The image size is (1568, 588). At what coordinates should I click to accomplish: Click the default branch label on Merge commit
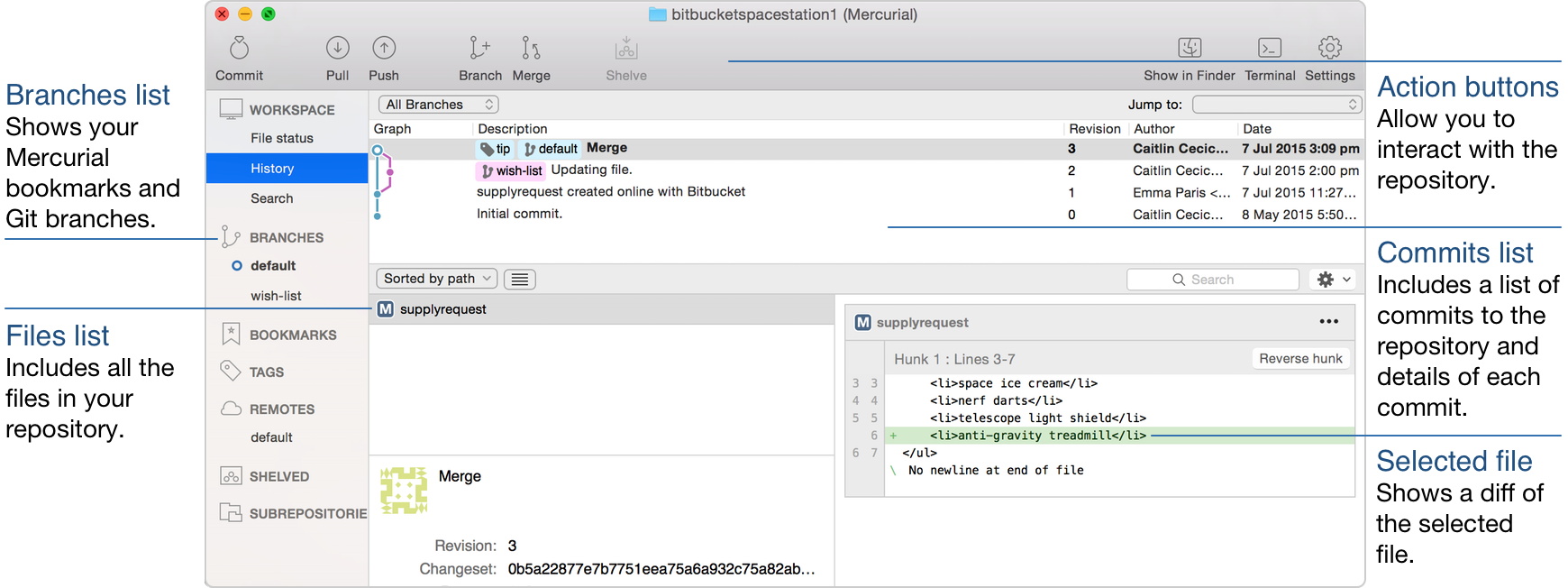[x=551, y=149]
